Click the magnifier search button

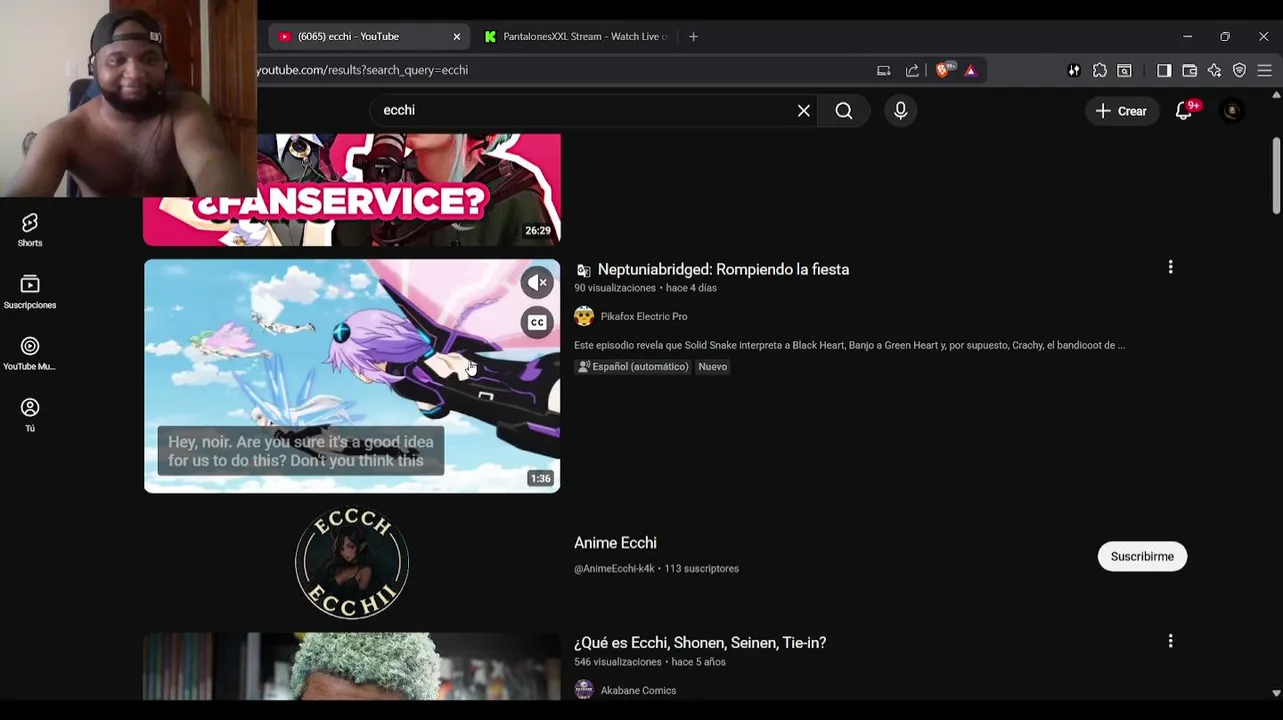coord(844,111)
